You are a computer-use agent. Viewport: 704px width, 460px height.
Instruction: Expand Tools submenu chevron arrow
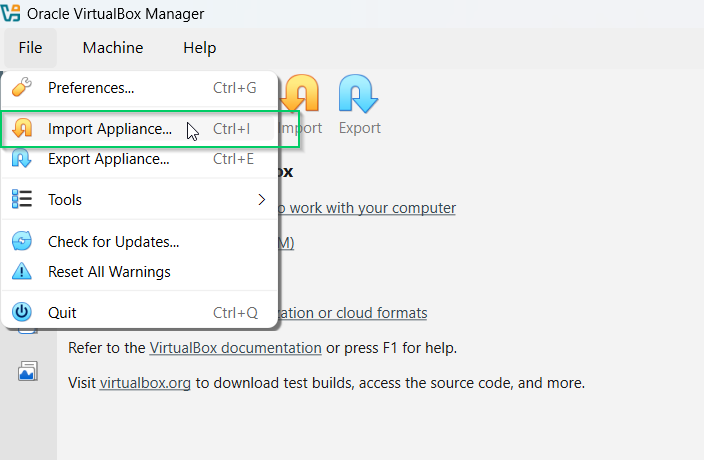[x=262, y=200]
